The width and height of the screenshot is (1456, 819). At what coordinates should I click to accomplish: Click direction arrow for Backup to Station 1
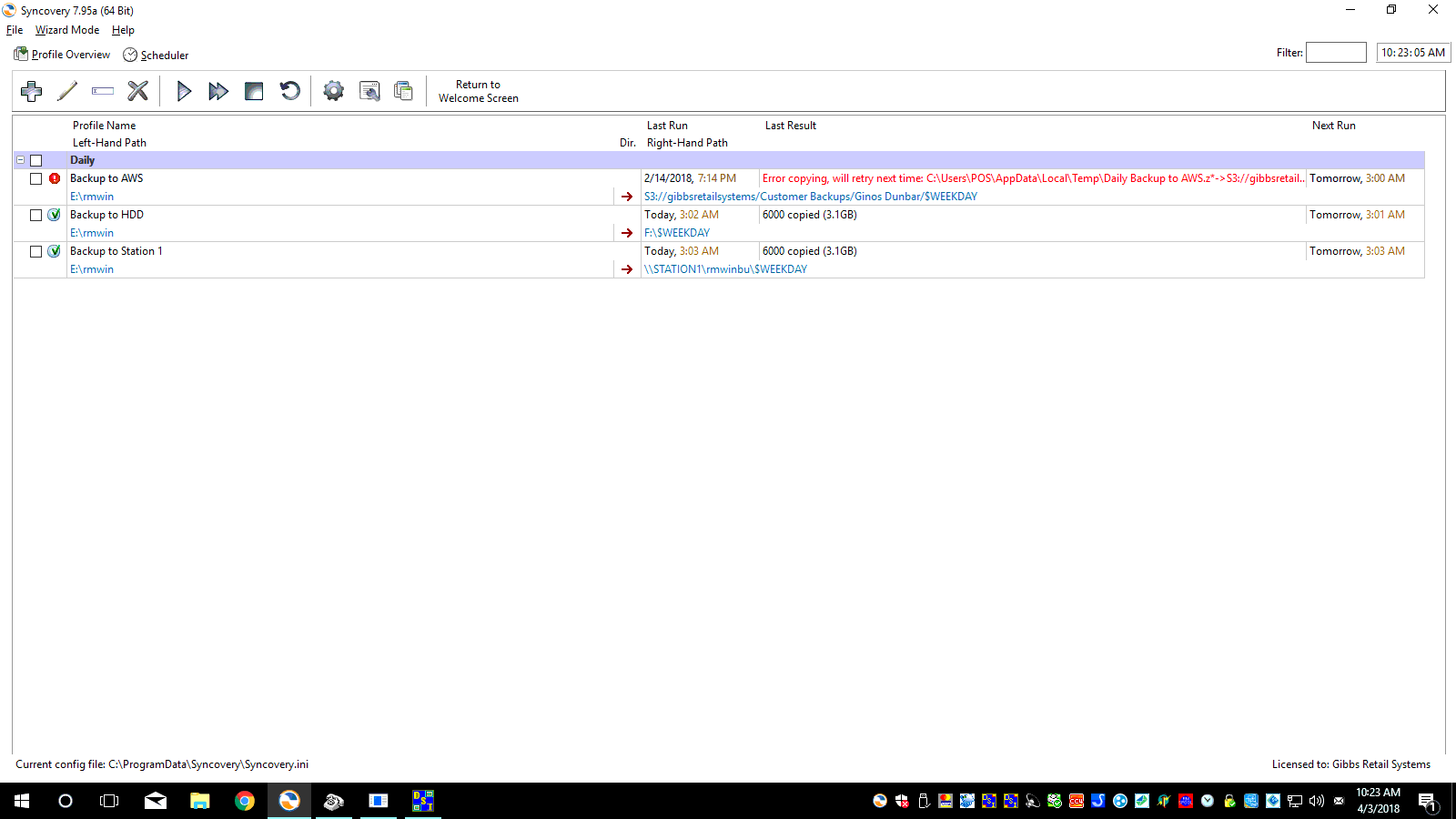[x=627, y=269]
